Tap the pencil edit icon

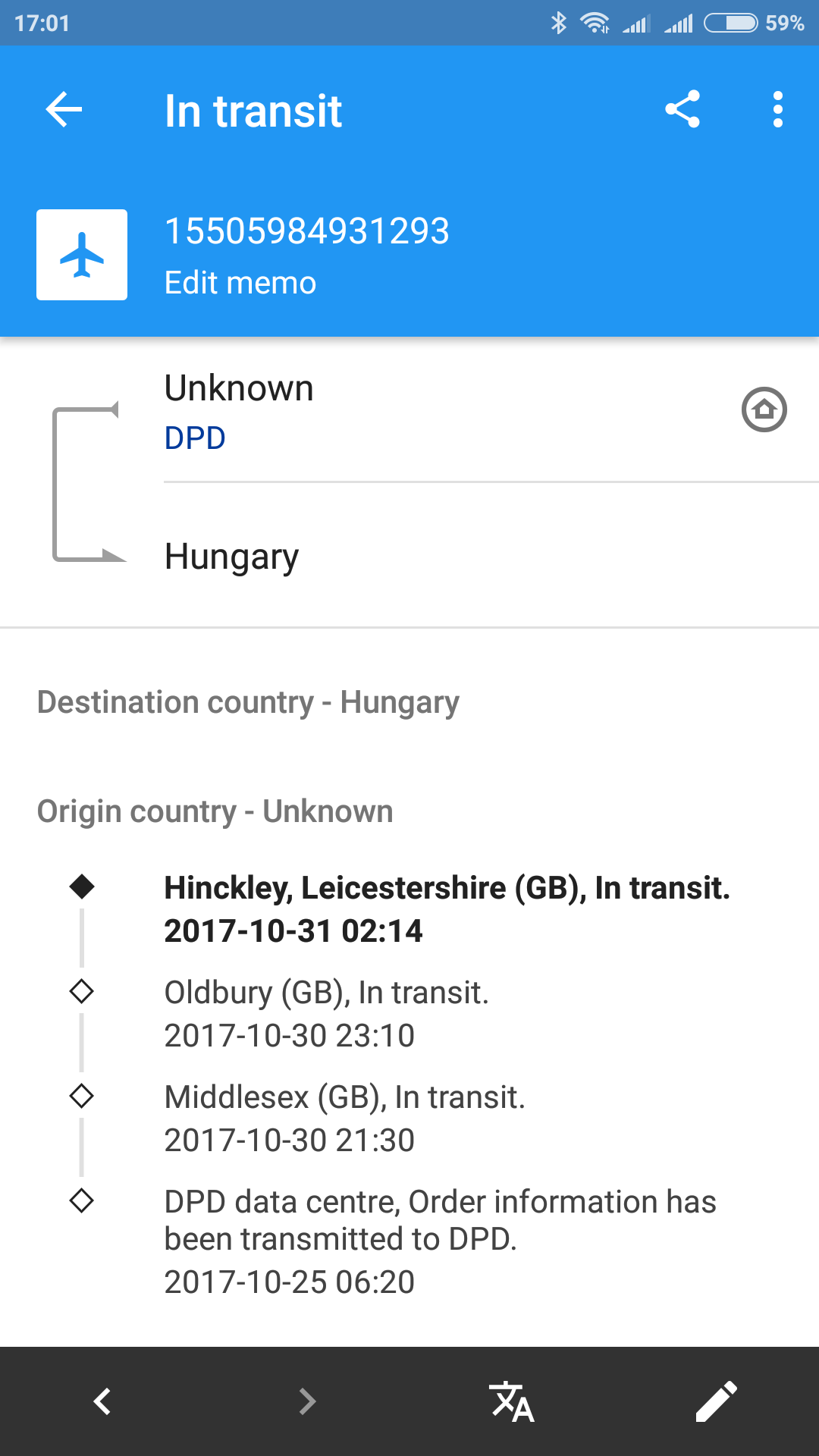[716, 1401]
